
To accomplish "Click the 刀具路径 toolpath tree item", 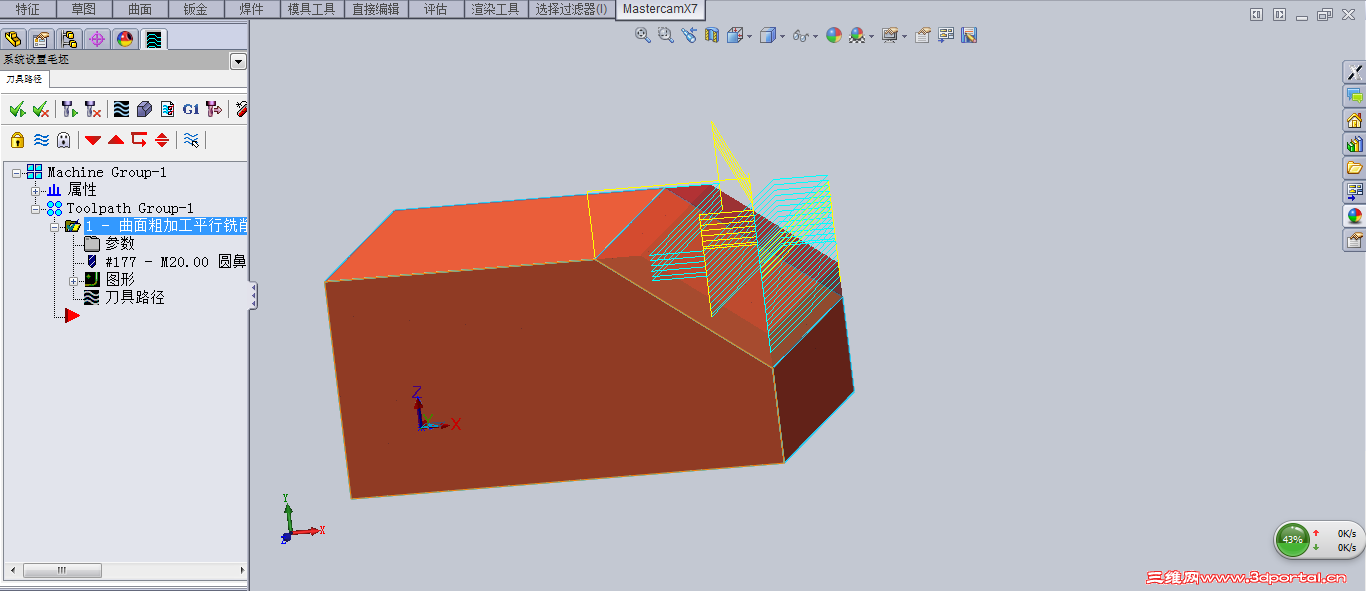I will click(135, 298).
